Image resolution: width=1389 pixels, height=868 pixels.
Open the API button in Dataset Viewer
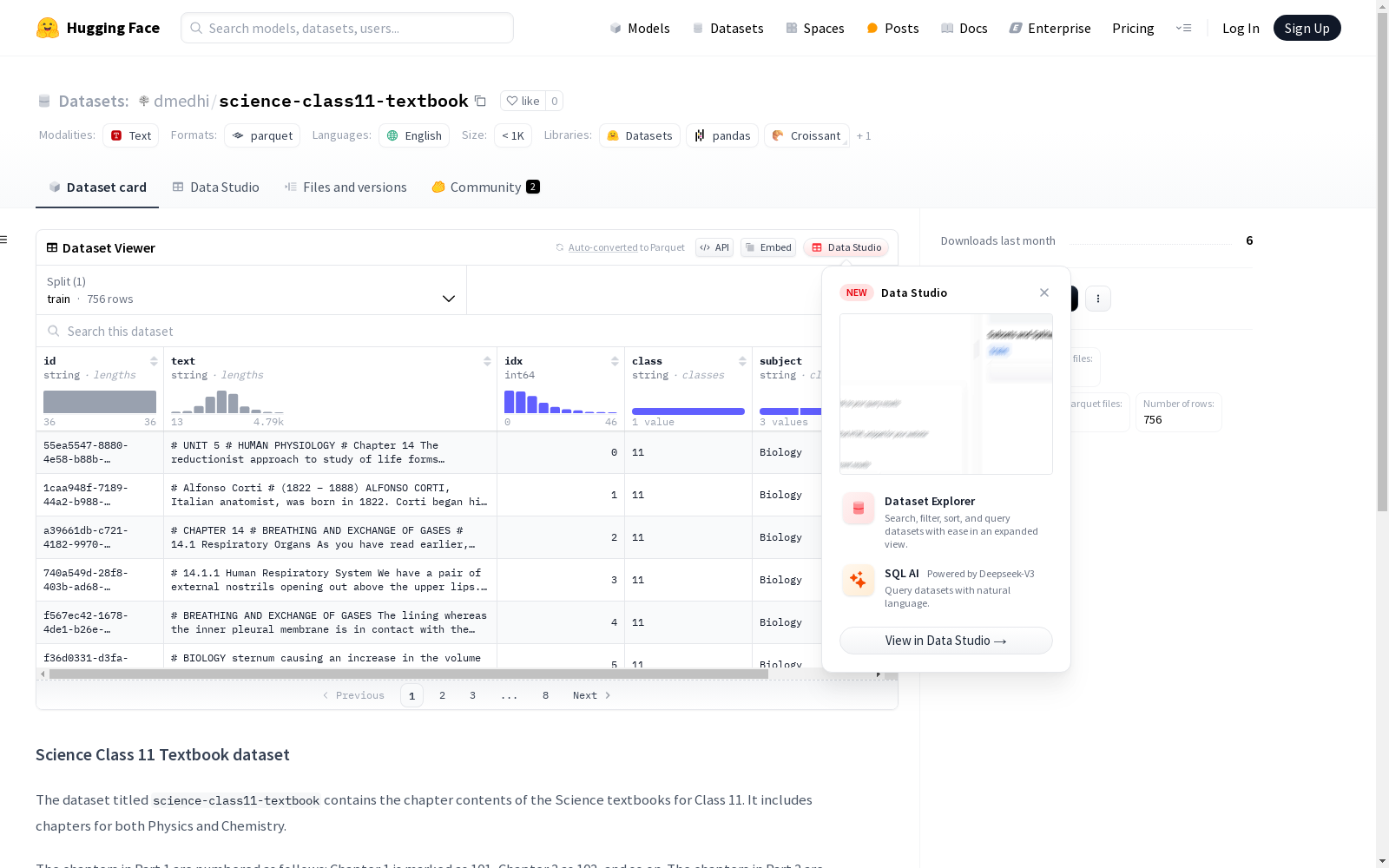click(714, 247)
